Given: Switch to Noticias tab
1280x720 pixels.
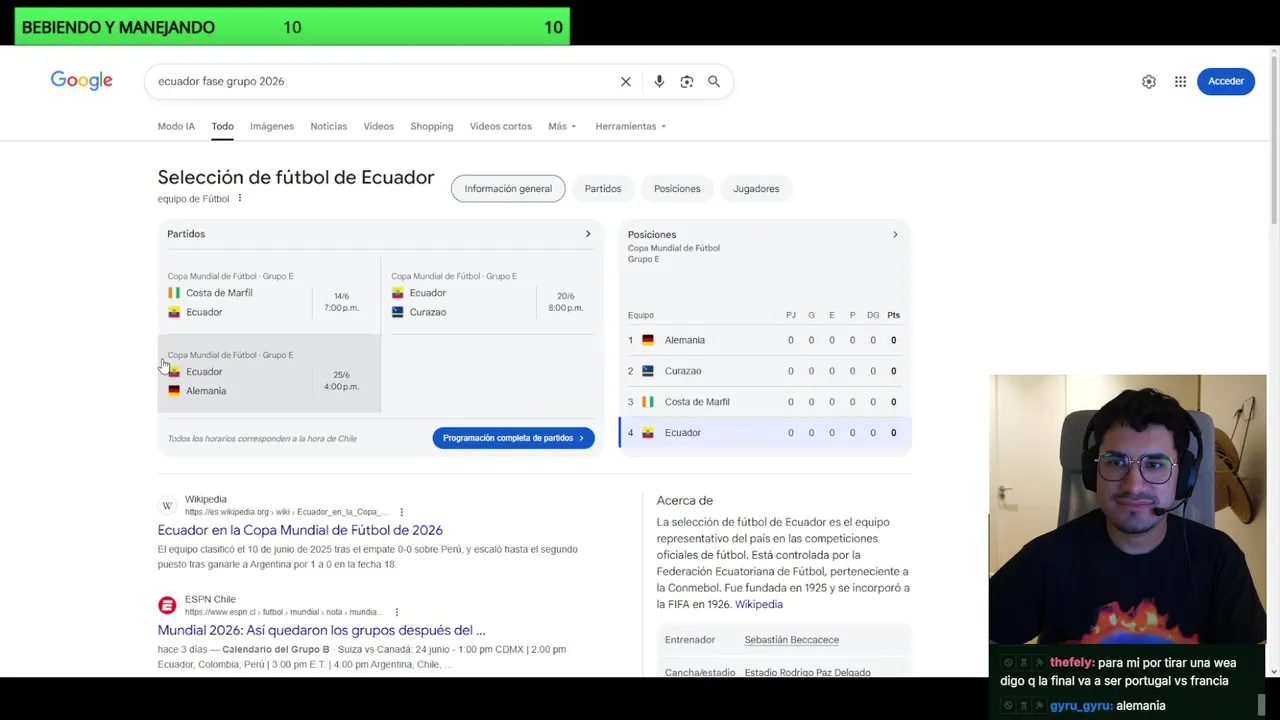Looking at the screenshot, I should [329, 126].
